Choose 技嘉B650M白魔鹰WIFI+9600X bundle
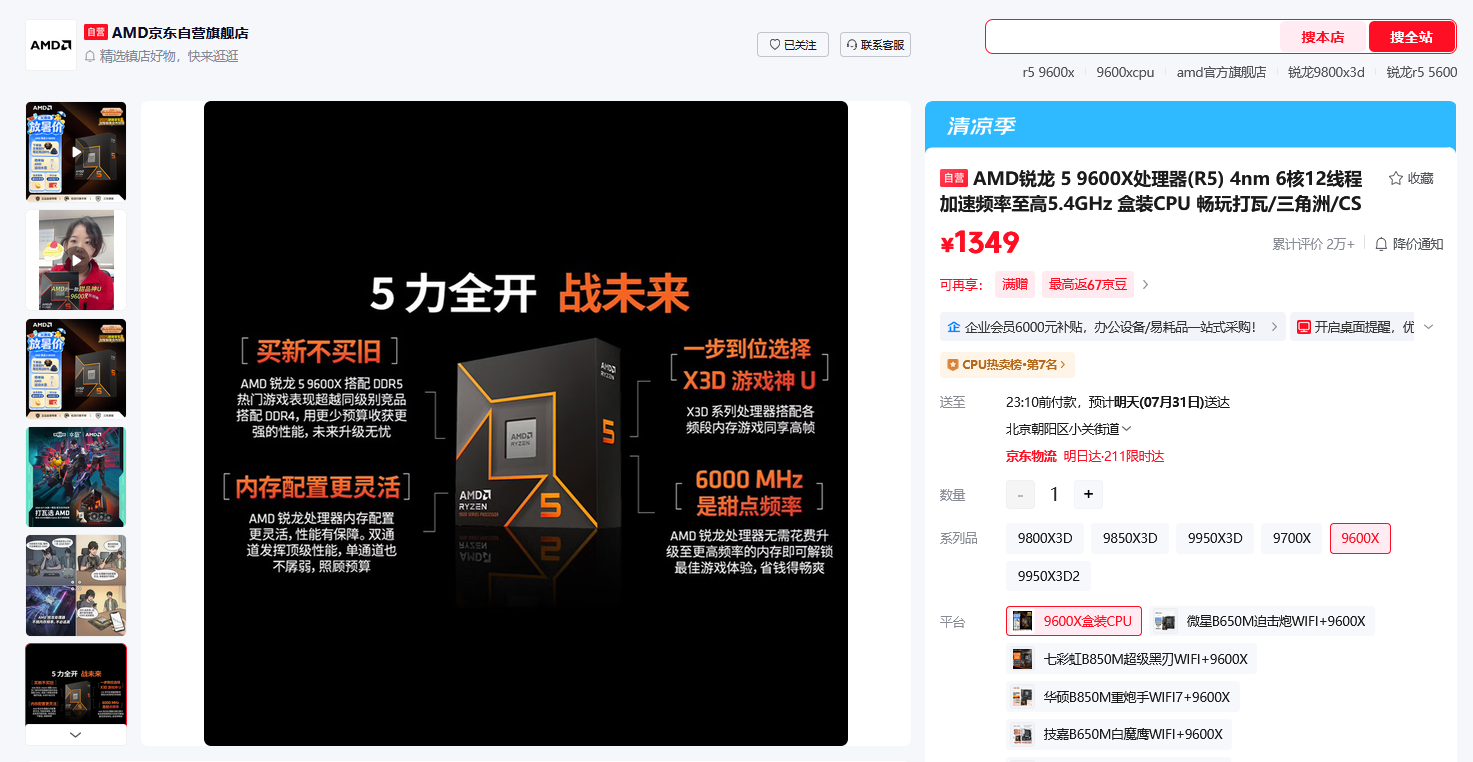The width and height of the screenshot is (1473, 762). [1119, 735]
